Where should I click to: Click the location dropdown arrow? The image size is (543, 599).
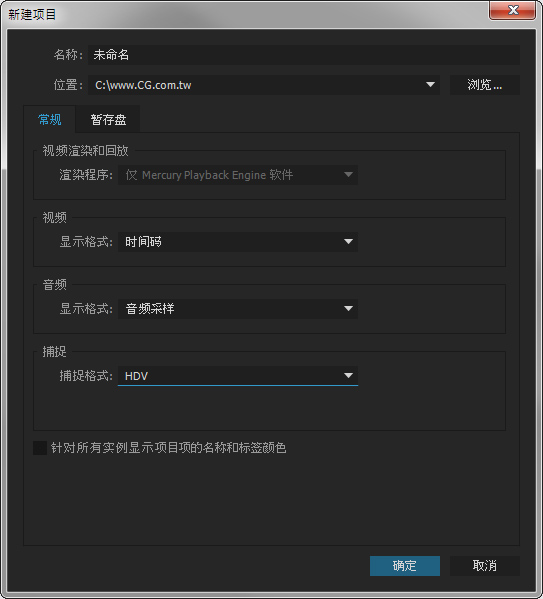[x=430, y=84]
